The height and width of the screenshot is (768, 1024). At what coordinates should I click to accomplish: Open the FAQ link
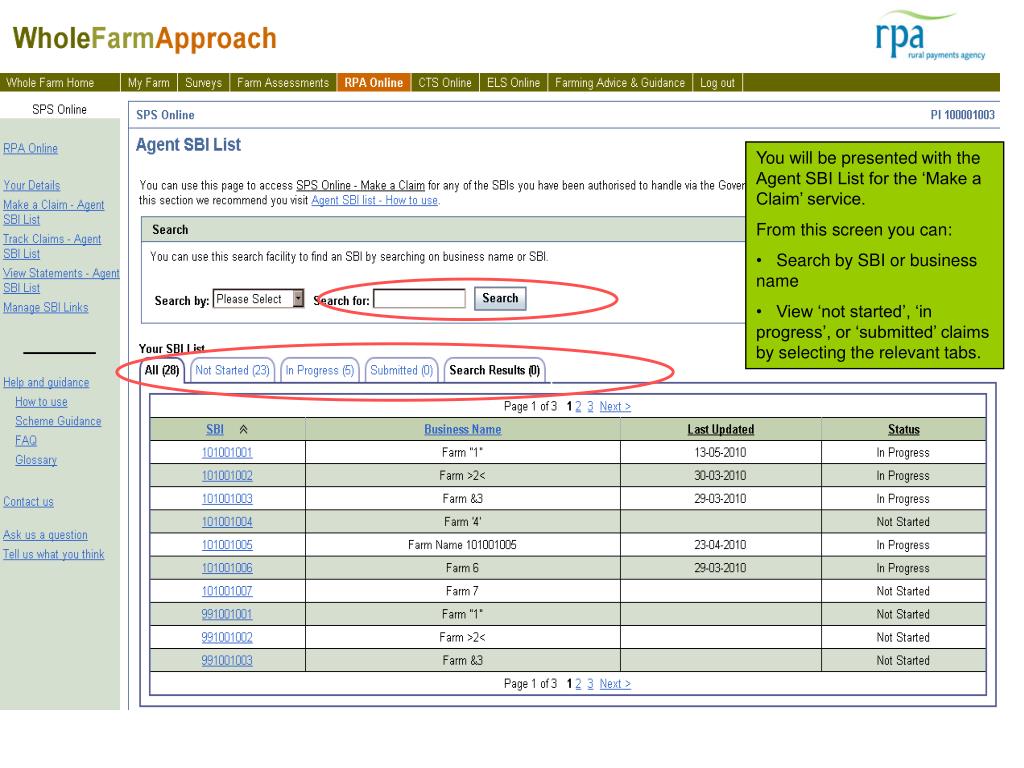point(26,441)
